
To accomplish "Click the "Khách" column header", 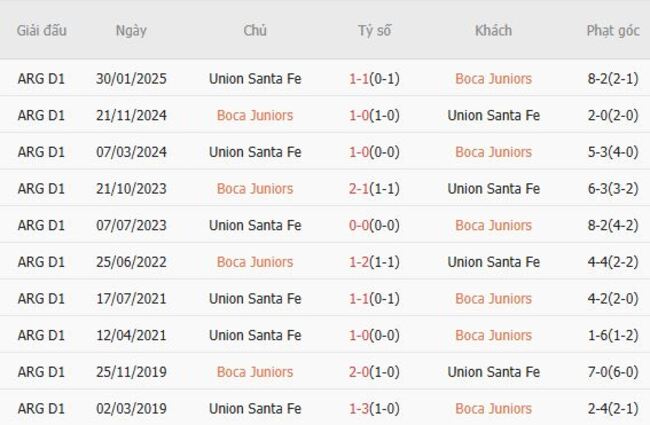I will coord(493,30).
